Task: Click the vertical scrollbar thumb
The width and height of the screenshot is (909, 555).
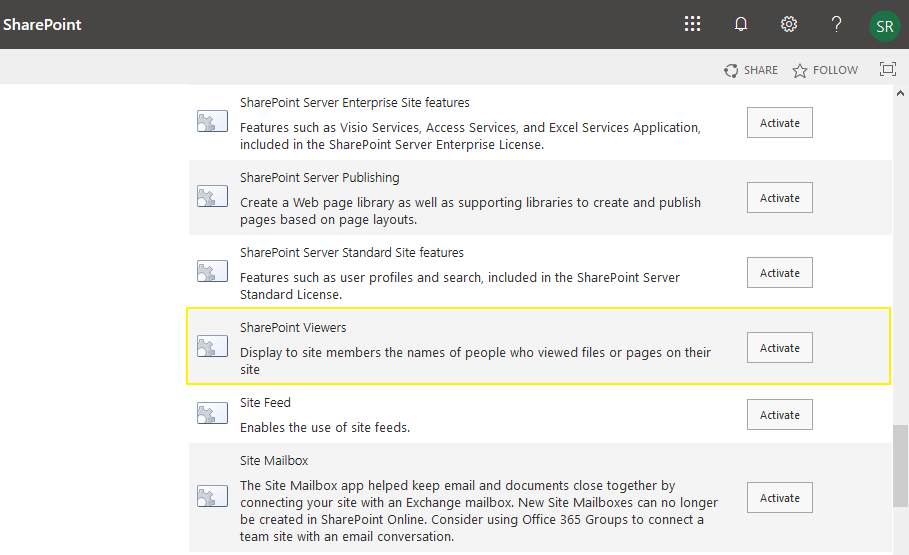Action: point(900,468)
